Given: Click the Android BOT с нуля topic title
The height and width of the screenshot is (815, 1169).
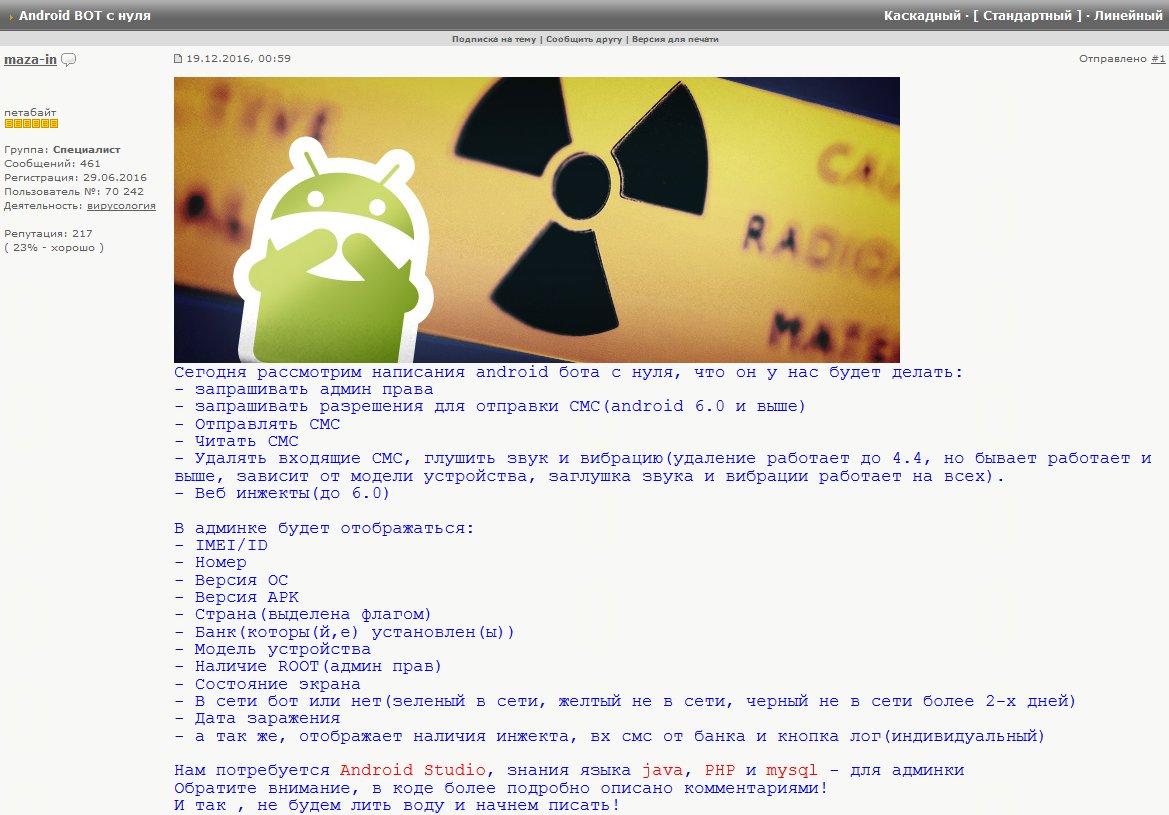Looking at the screenshot, I should pos(84,15).
